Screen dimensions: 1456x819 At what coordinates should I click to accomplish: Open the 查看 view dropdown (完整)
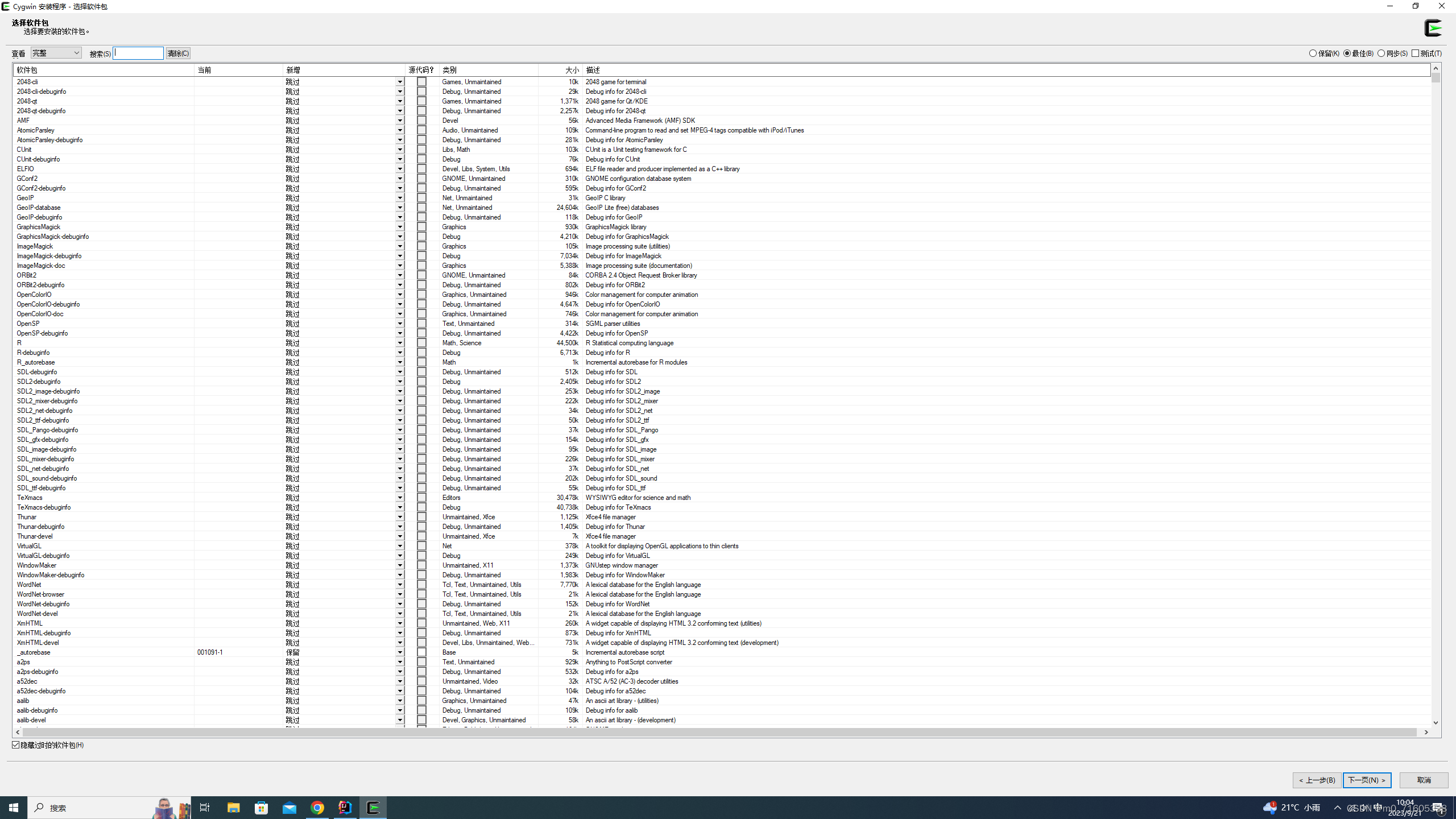pyautogui.click(x=56, y=53)
